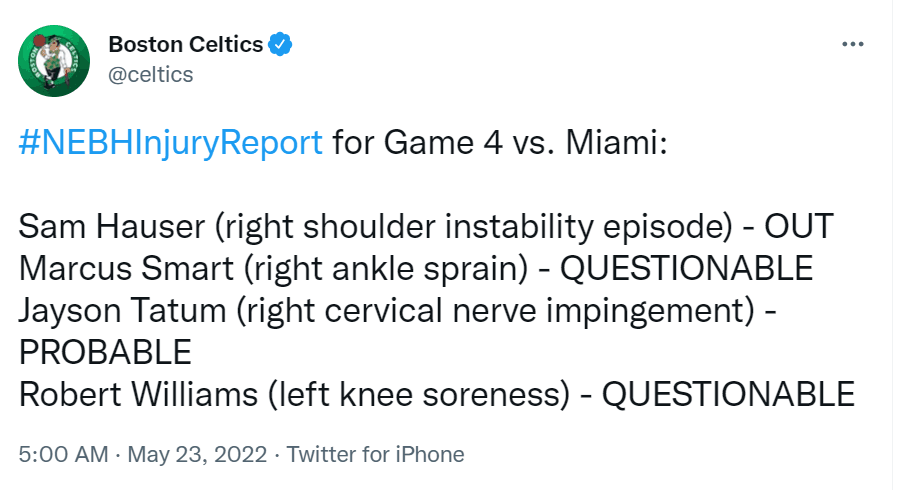This screenshot has width=901, height=490.
Task: Click the phrase 'right cervical nerve impingement'
Action: [495, 311]
